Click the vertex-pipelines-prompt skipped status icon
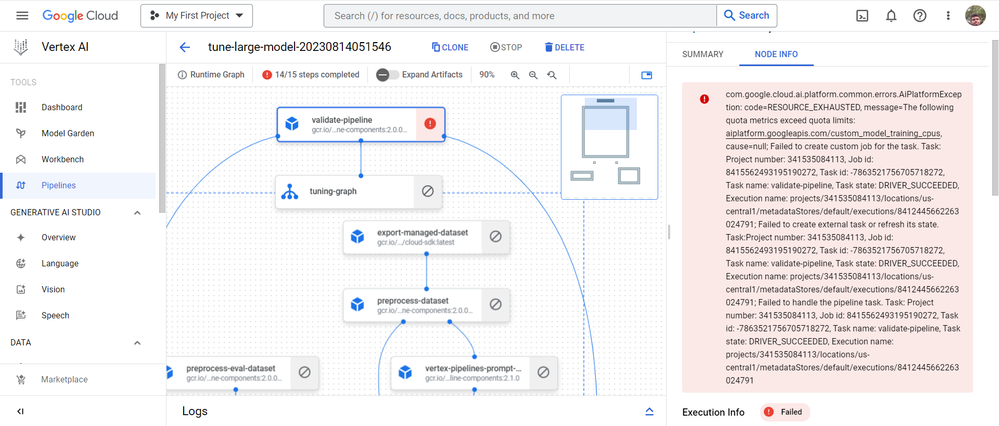The image size is (999, 426). click(543, 372)
